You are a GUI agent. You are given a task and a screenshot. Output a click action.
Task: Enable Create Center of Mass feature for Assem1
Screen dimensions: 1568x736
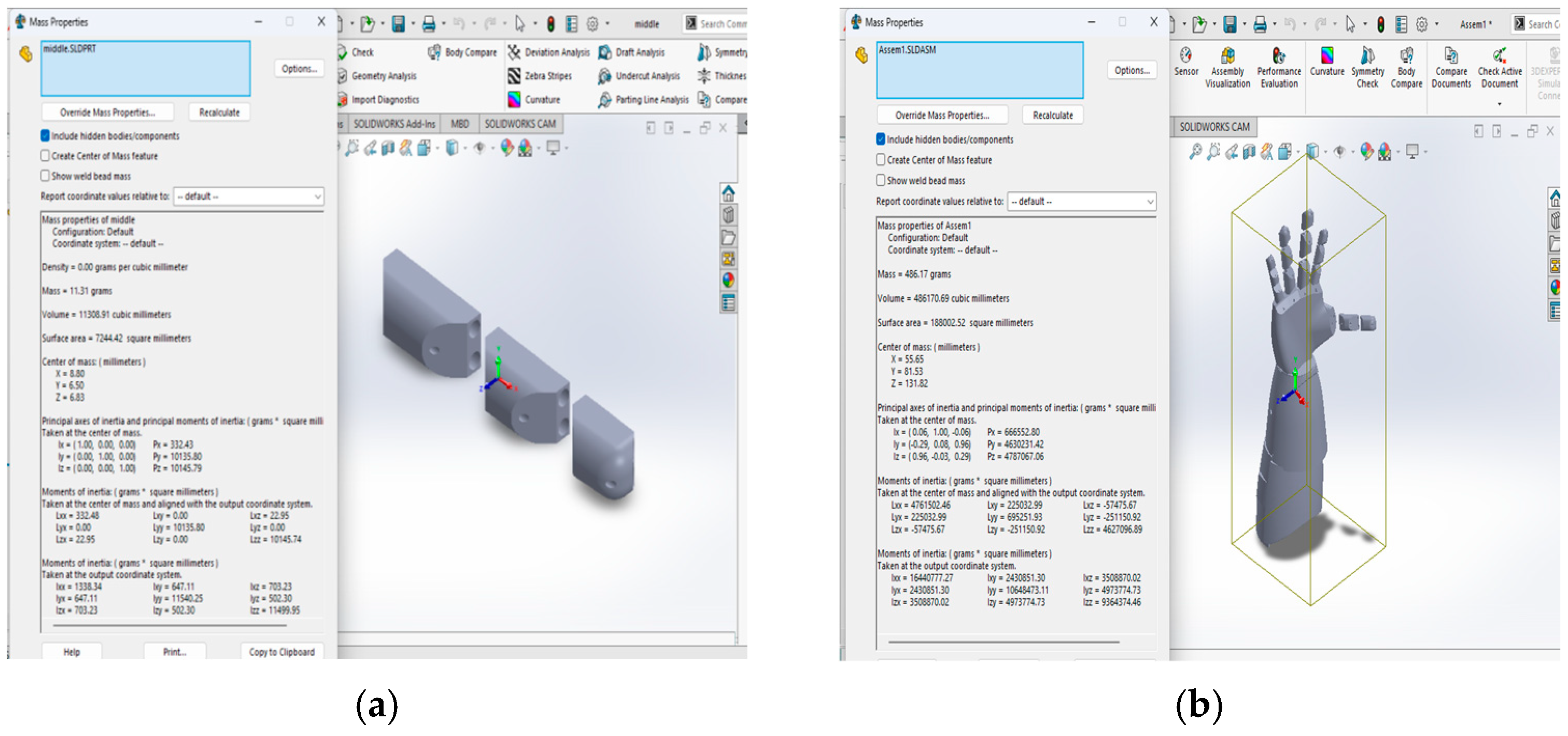(x=881, y=160)
